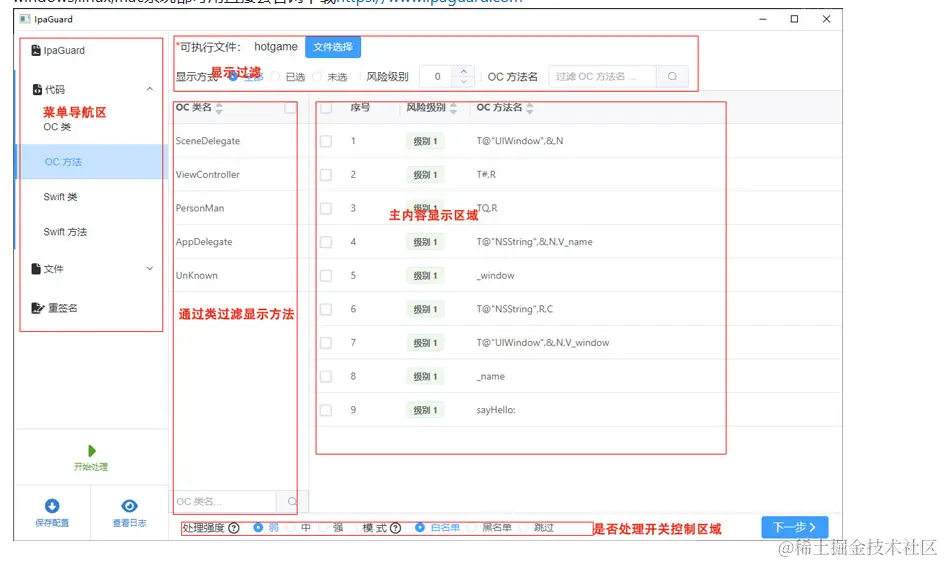The image size is (944, 564).
Task: Click the 过滤 OC 方法名 input field
Action: (603, 76)
